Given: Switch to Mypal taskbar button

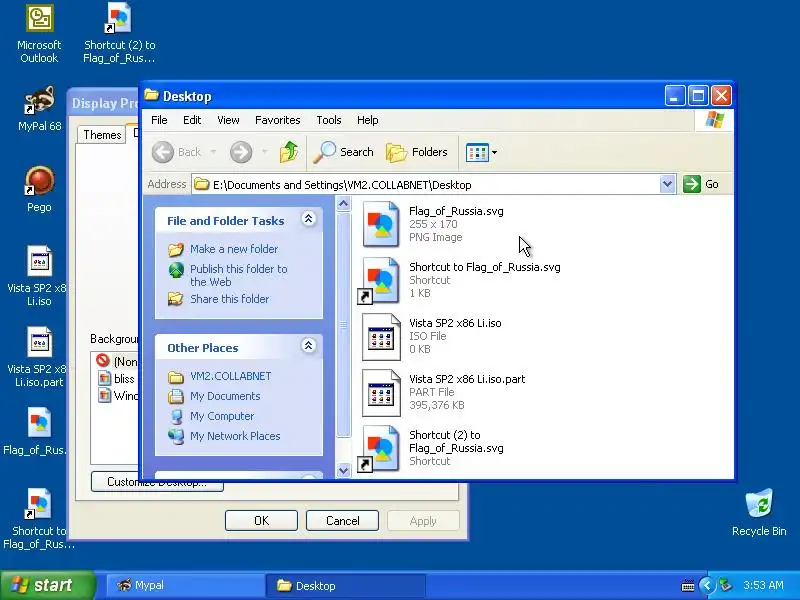Looking at the screenshot, I should (184, 585).
